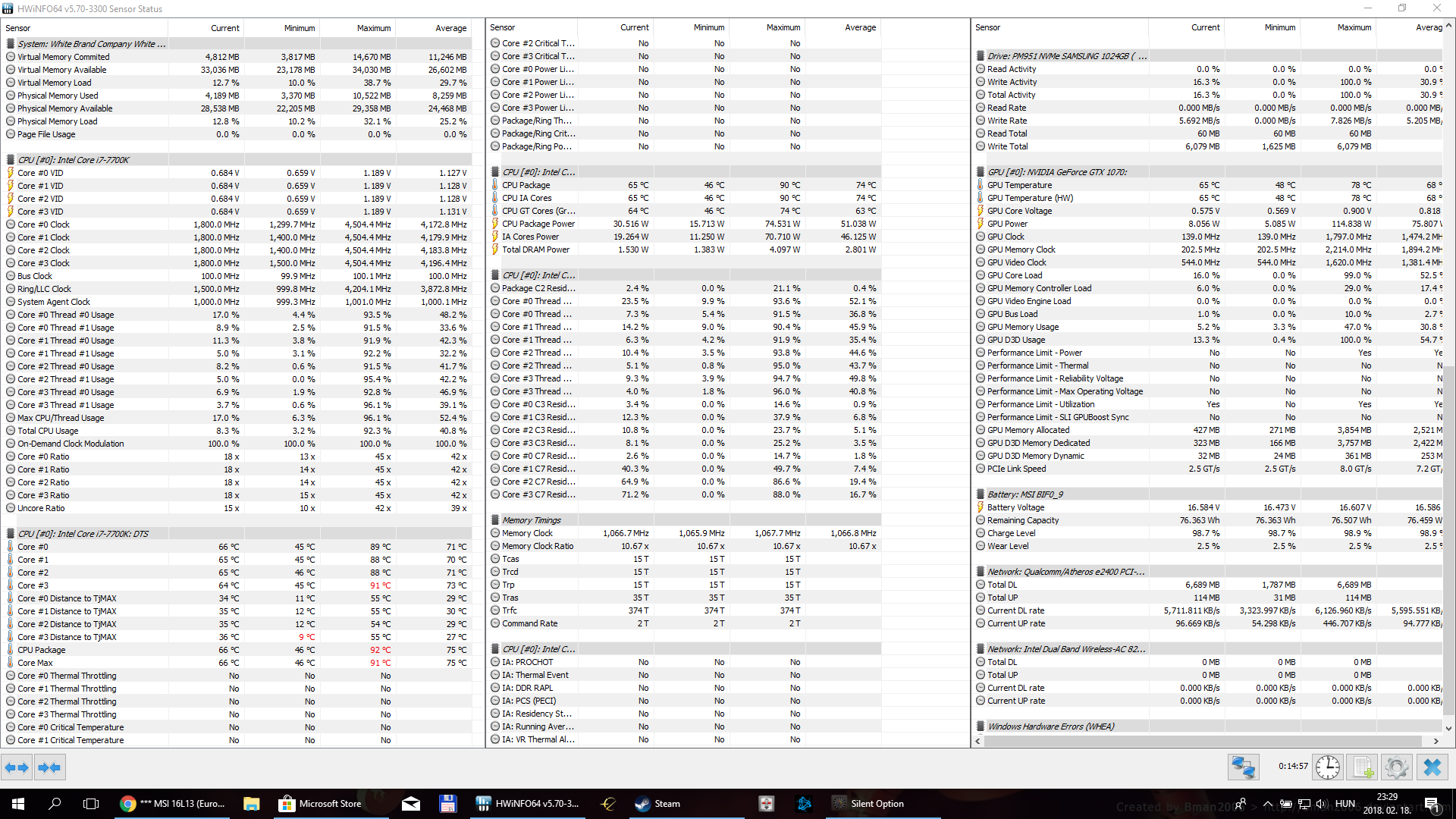Select the Network: Intel Dual Band Wireless header

(1208, 649)
